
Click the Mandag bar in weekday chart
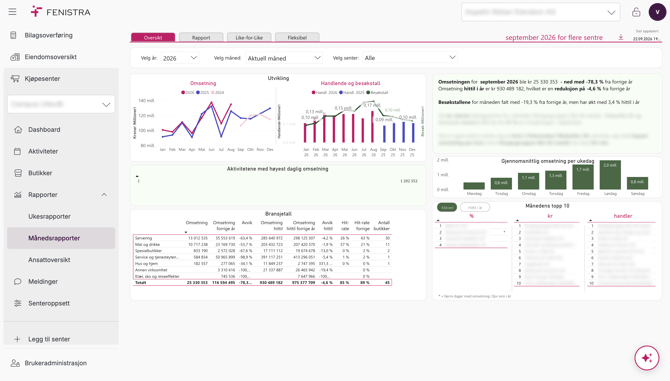(474, 186)
